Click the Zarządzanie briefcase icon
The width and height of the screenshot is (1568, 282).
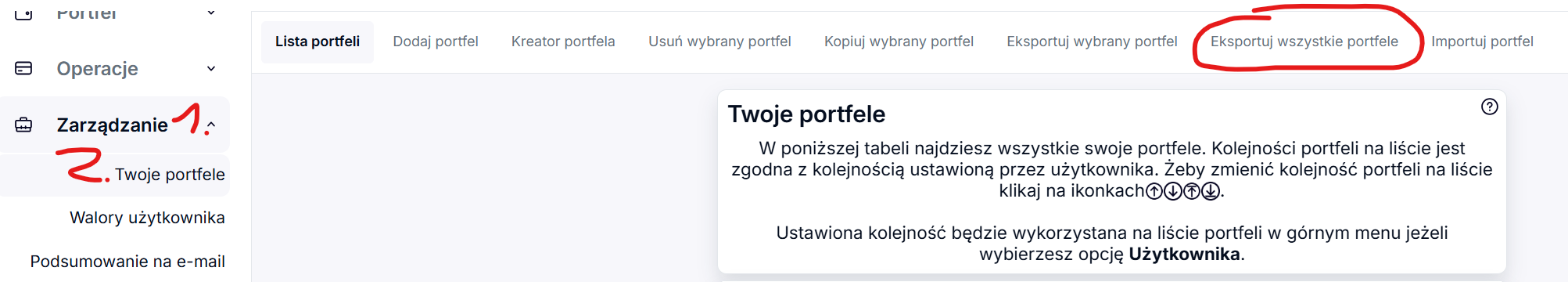click(x=24, y=125)
